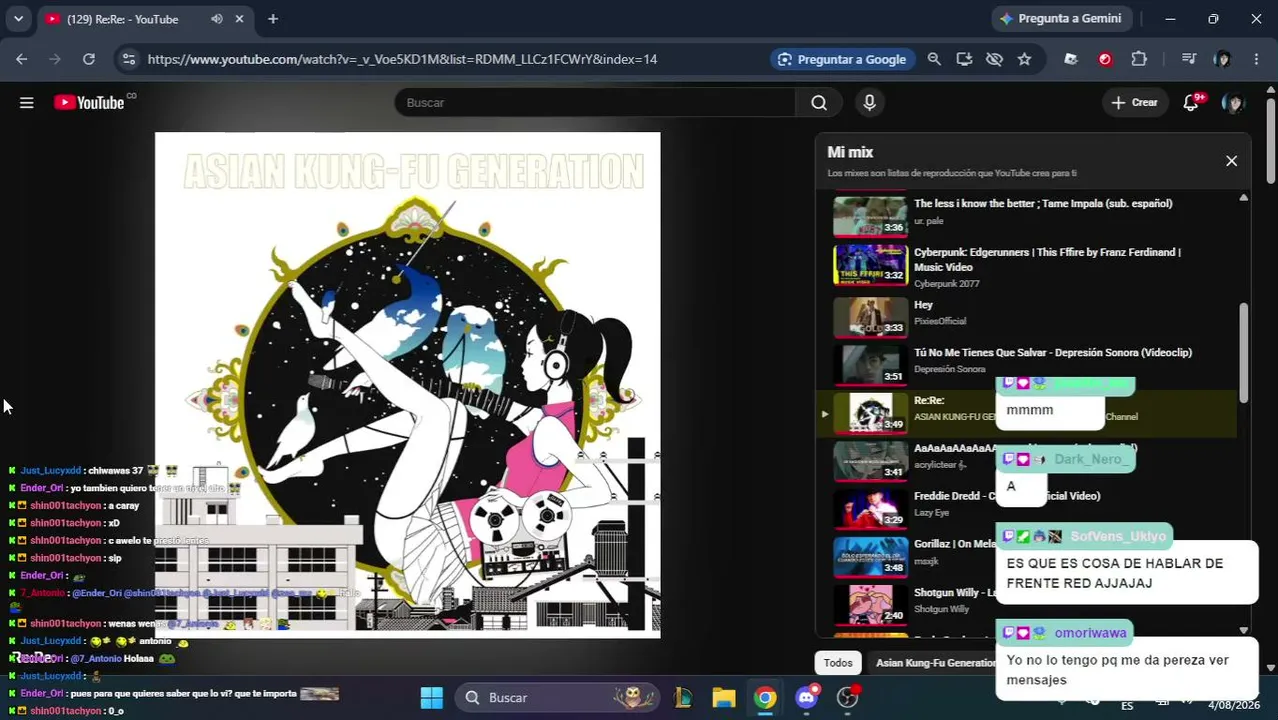
Task: Play Cyberpunk Edgerunners This Ffire video
Action: (1047, 259)
